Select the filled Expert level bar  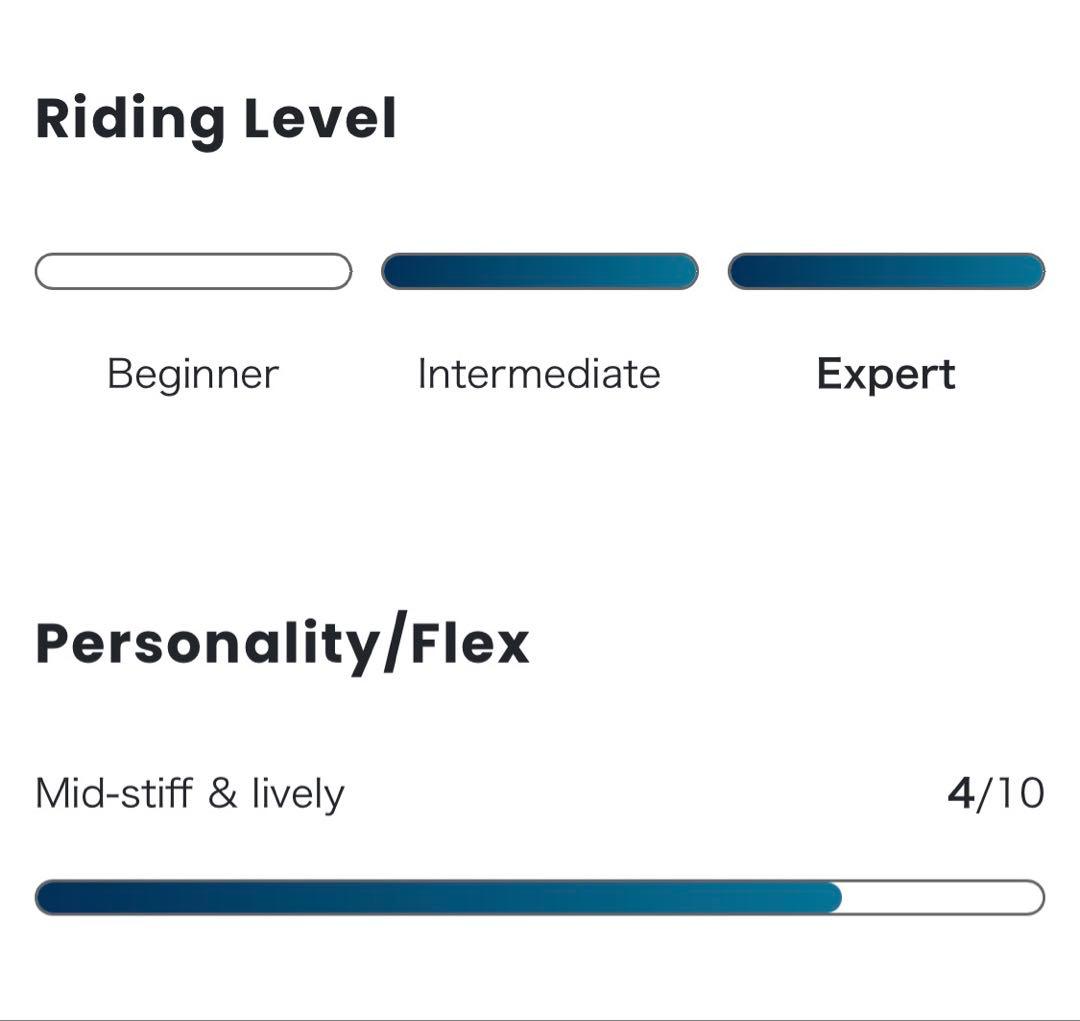tap(886, 271)
